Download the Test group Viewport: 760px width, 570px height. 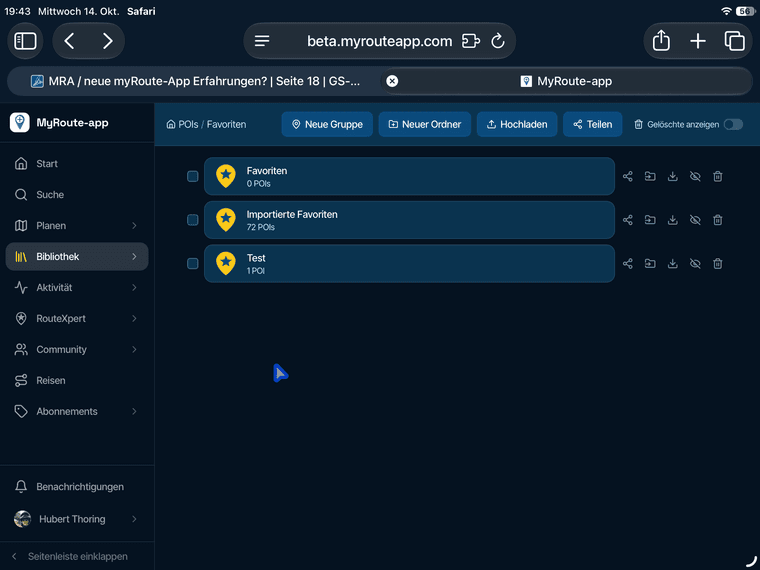[x=673, y=264]
